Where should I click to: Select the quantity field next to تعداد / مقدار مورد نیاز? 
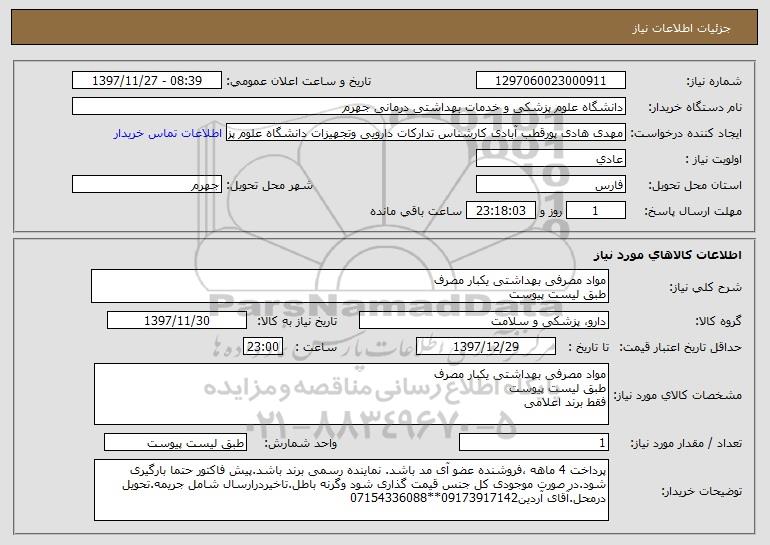tap(534, 442)
